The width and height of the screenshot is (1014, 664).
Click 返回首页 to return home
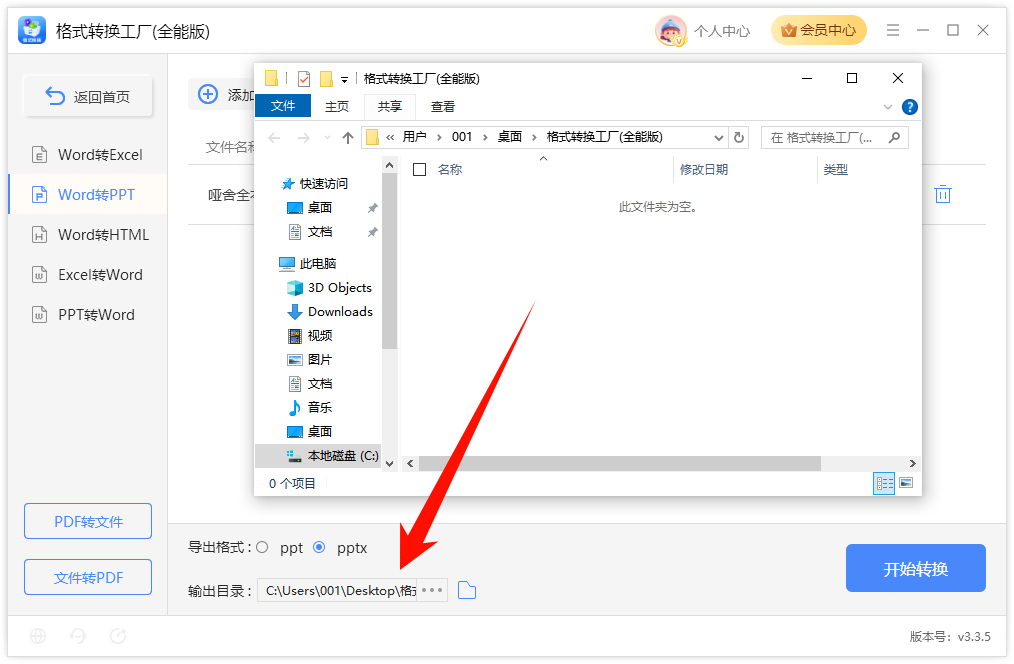88,96
